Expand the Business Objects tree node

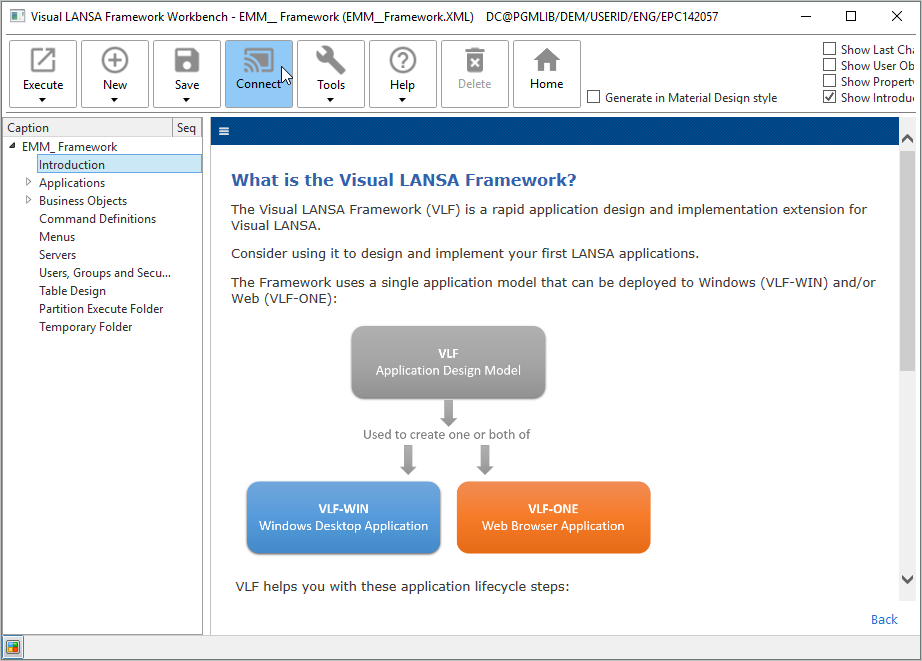[28, 201]
